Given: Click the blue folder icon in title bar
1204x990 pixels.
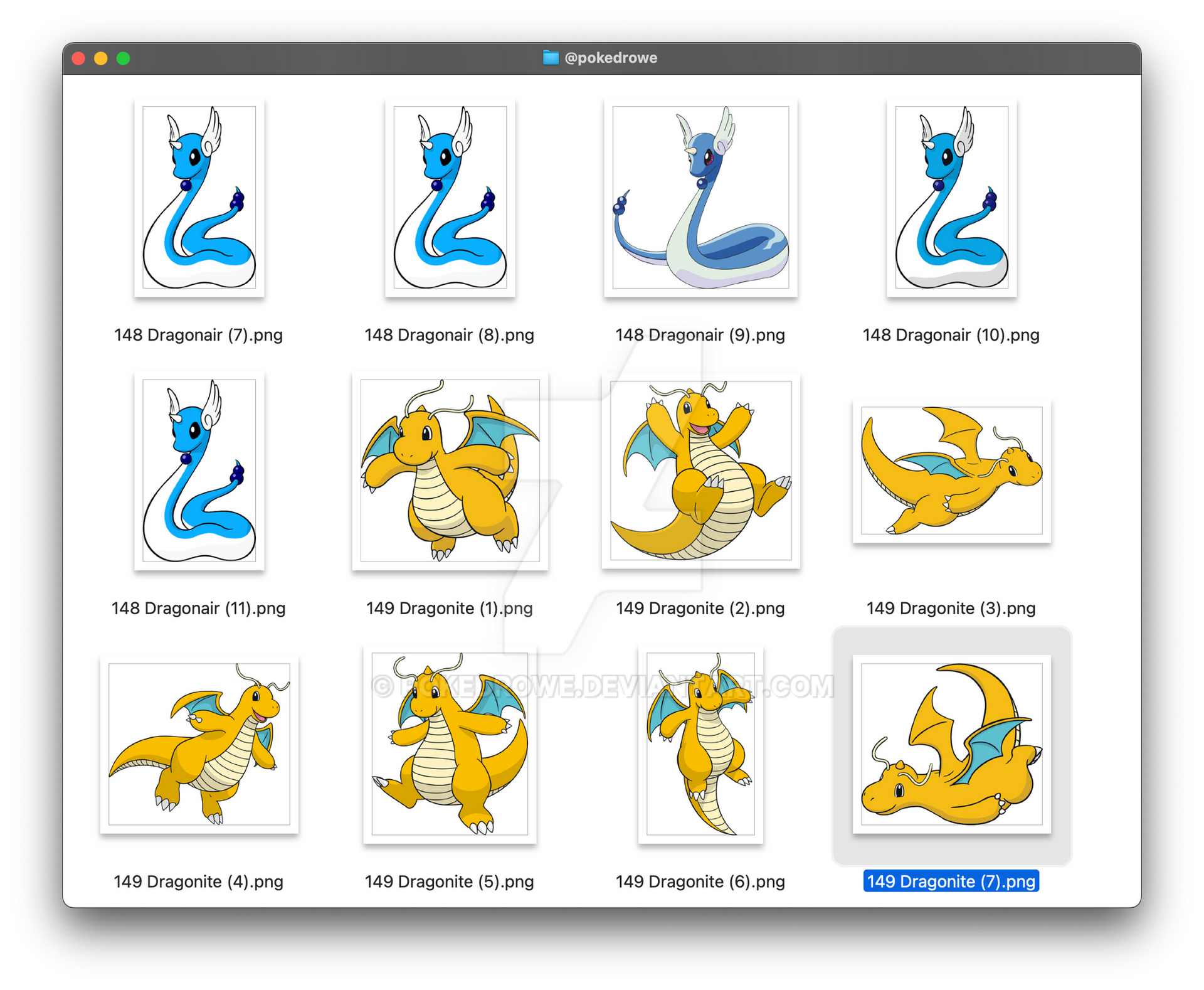Looking at the screenshot, I should tap(551, 58).
